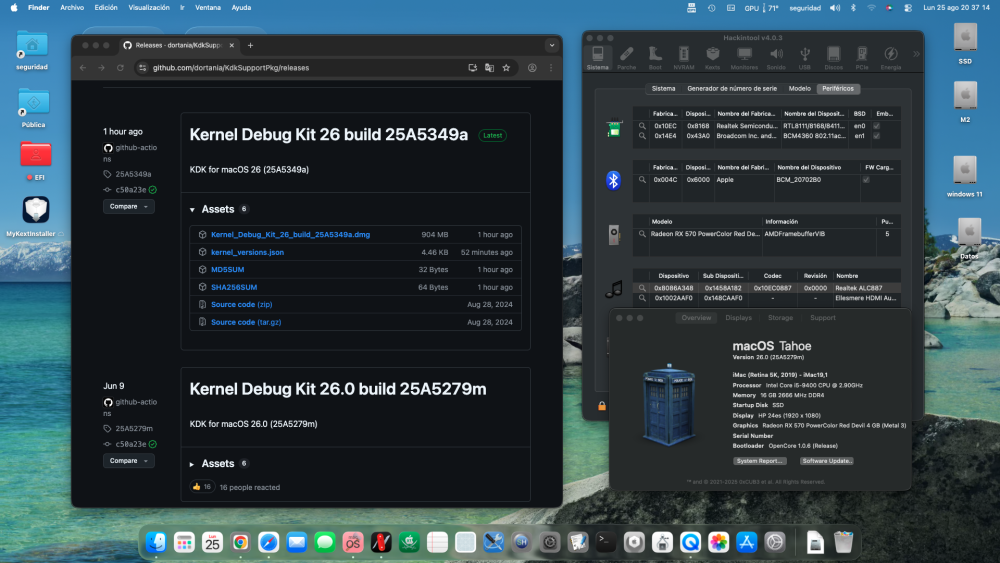Open the Energía section in Hackintool
The height and width of the screenshot is (563, 1000).
[891, 57]
